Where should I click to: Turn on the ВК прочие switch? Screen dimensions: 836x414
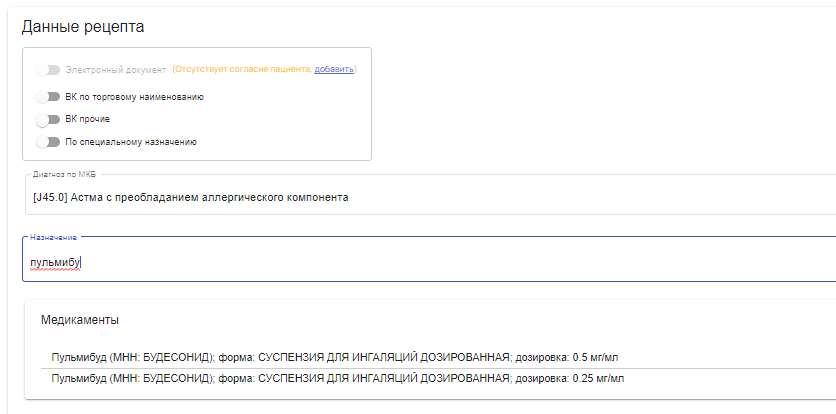tap(48, 120)
